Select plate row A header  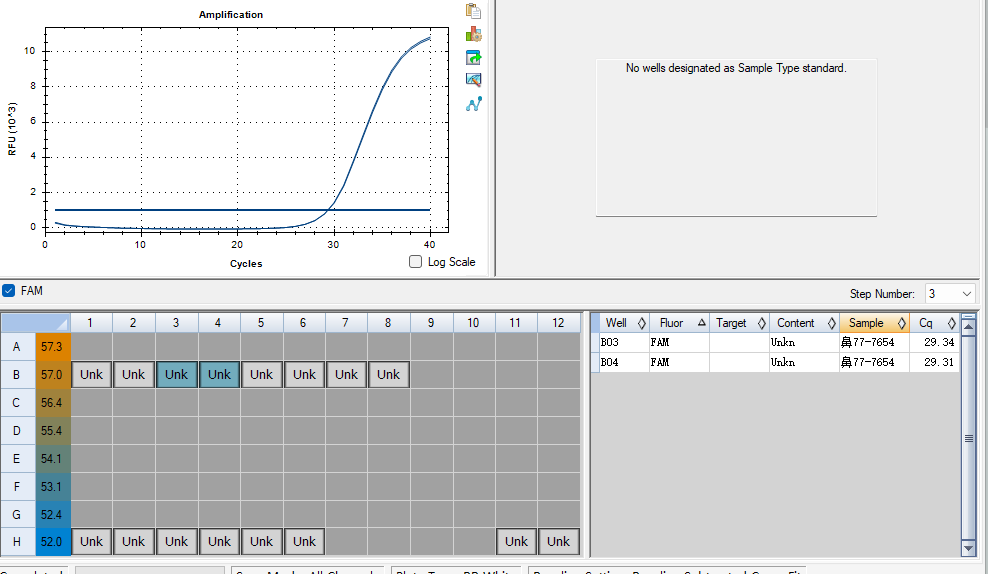(x=17, y=347)
